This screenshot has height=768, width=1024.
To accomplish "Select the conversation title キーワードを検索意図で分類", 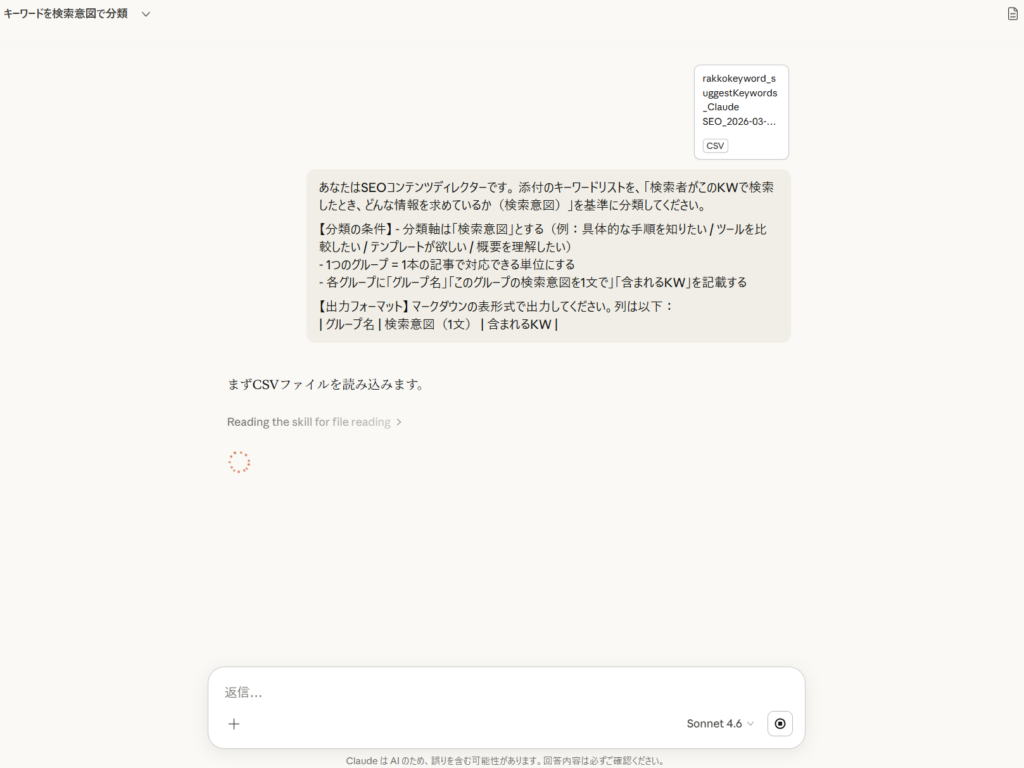I will (x=65, y=15).
